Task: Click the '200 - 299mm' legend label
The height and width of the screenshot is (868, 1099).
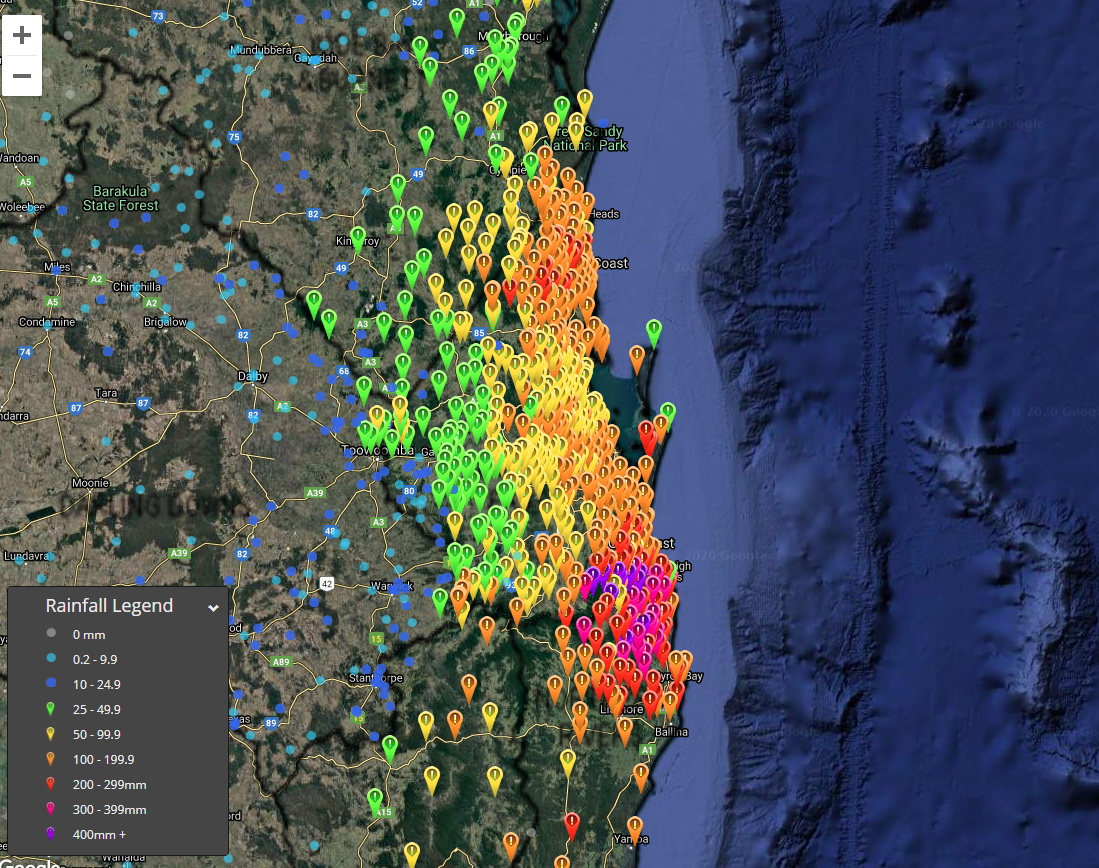Action: click(109, 785)
